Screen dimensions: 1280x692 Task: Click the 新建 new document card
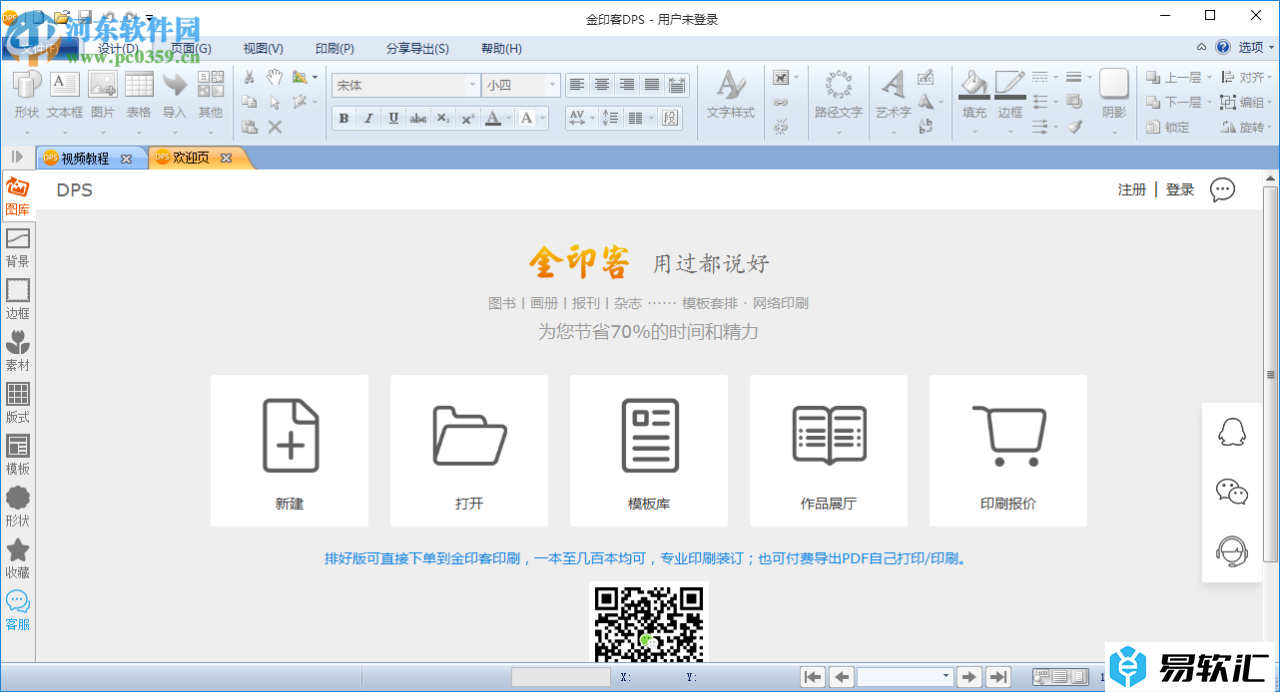pos(289,451)
